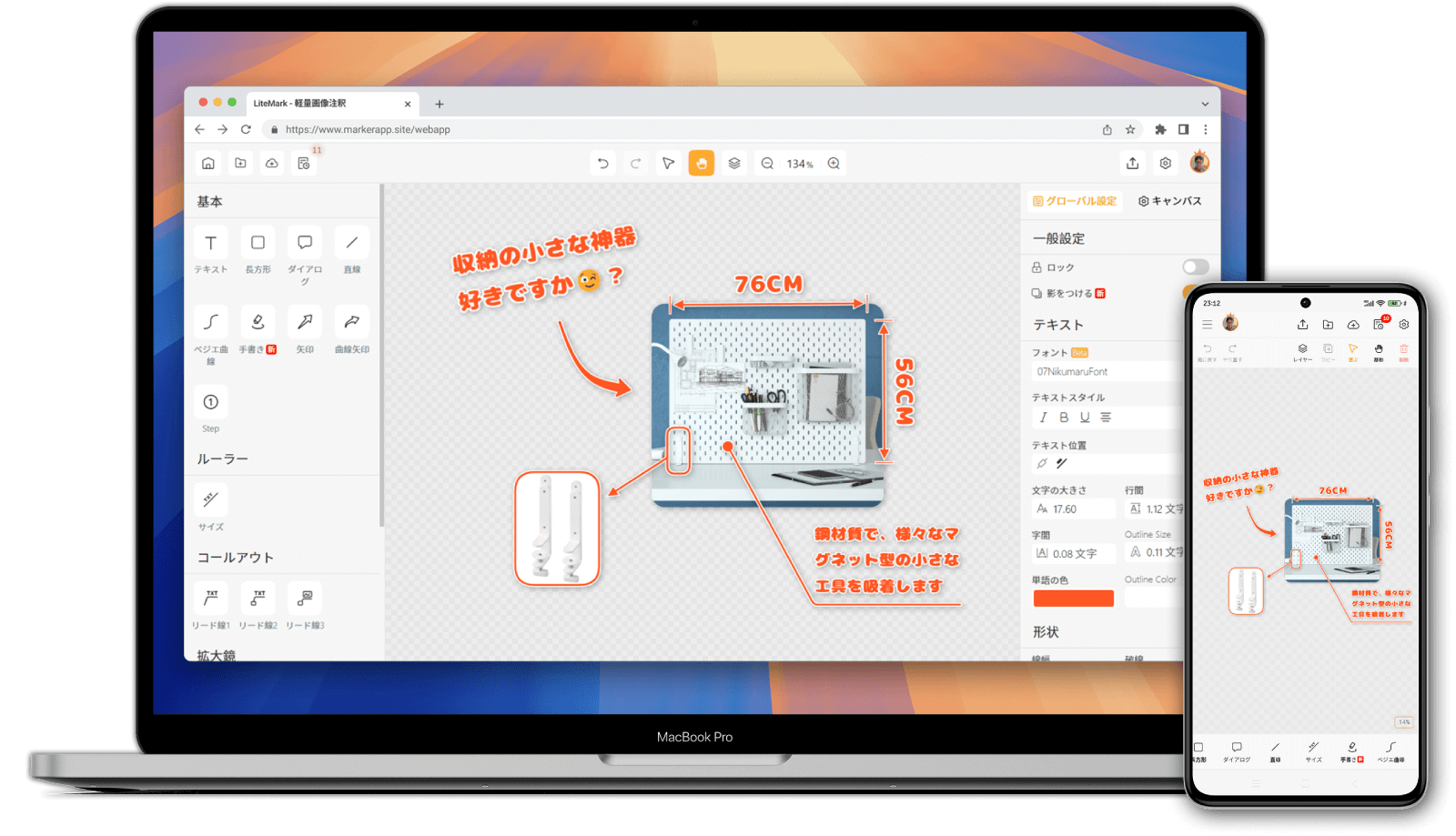Switch to キャンバス tab

coord(1170,201)
